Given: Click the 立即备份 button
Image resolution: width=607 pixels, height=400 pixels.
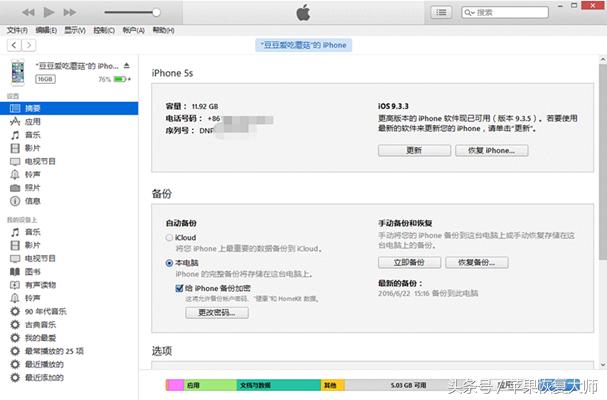Looking at the screenshot, I should click(x=409, y=263).
